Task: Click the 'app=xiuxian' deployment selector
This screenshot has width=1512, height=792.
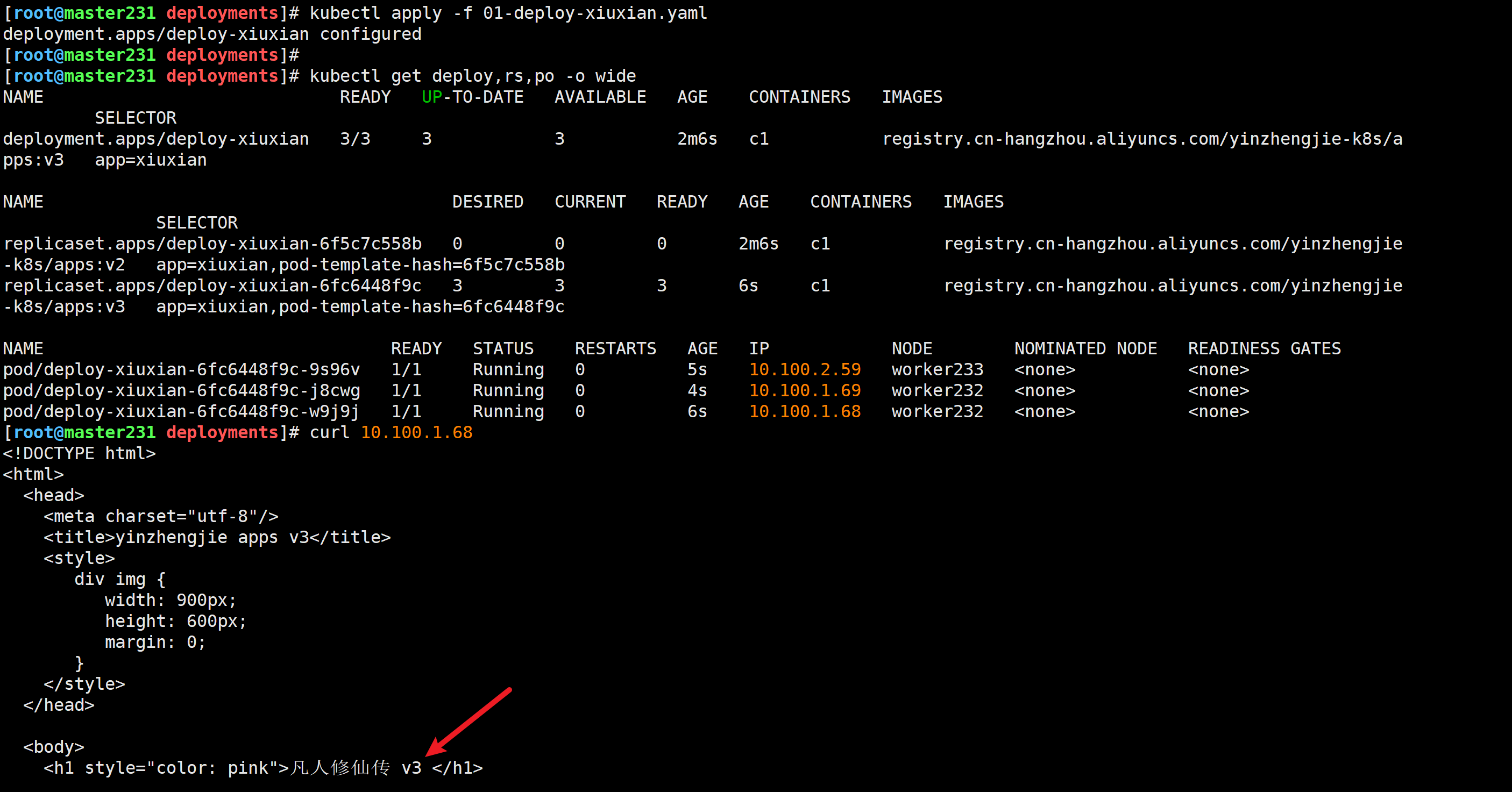Action: click(x=151, y=160)
